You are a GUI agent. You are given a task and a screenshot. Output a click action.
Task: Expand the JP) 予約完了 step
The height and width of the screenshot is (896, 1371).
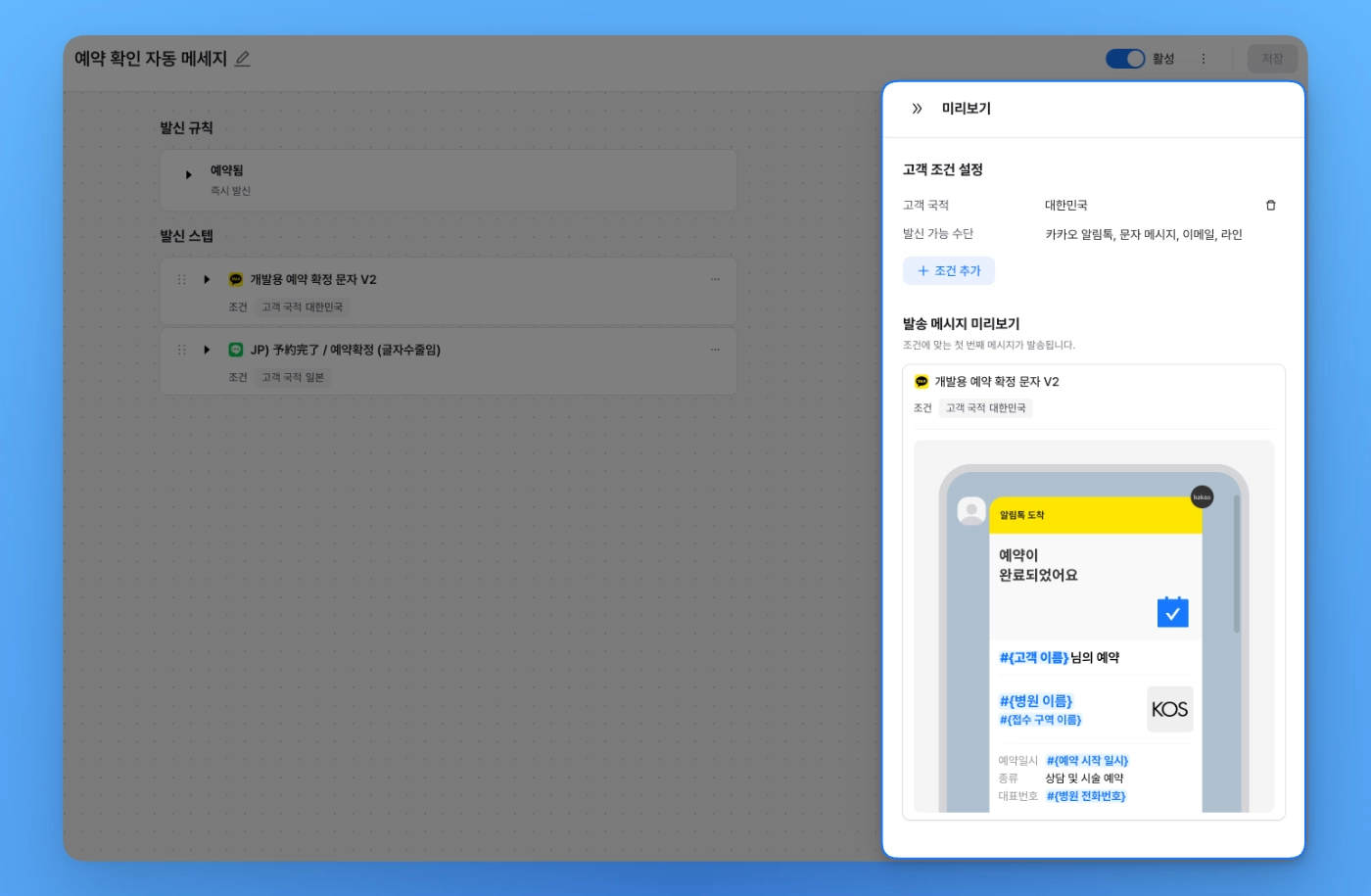coord(207,350)
